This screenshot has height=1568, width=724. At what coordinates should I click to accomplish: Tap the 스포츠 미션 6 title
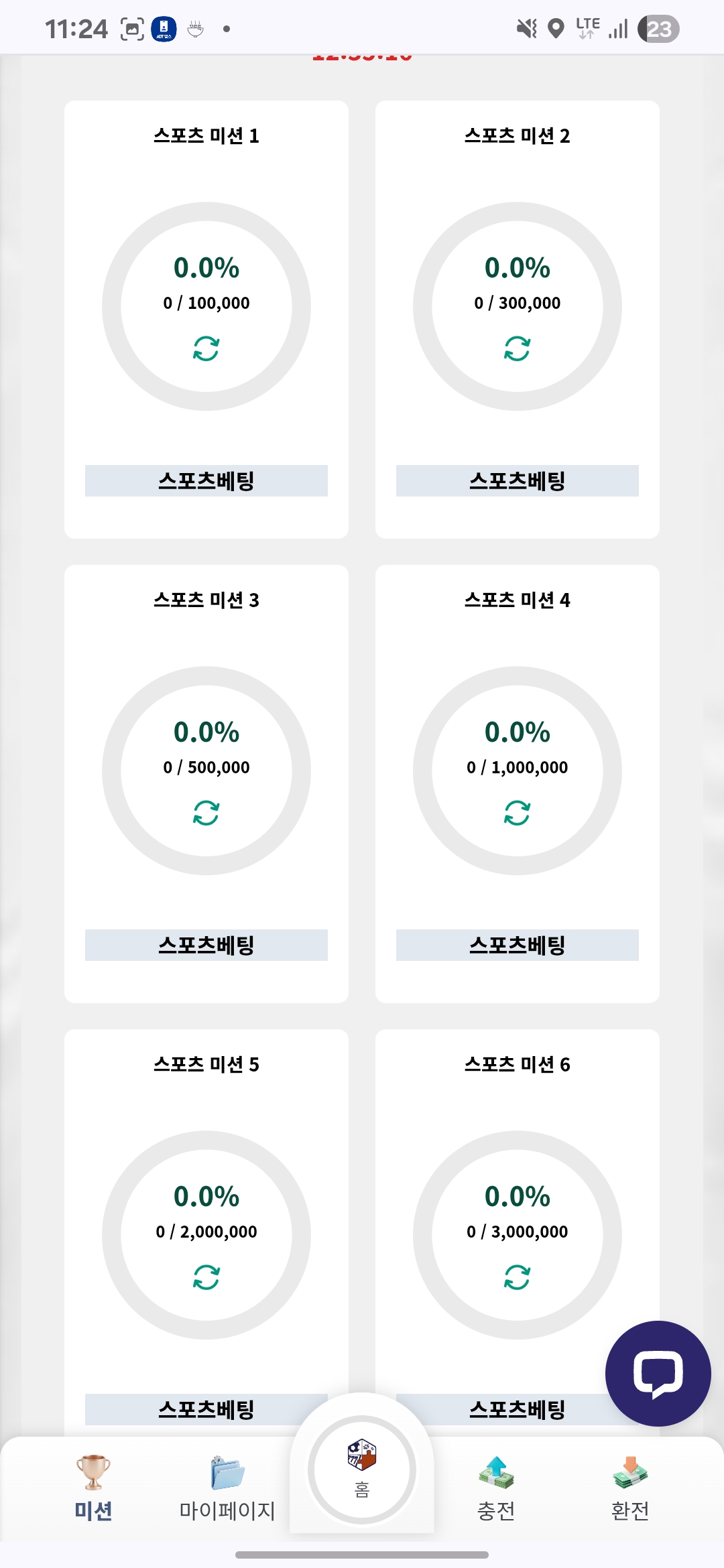tap(518, 1064)
